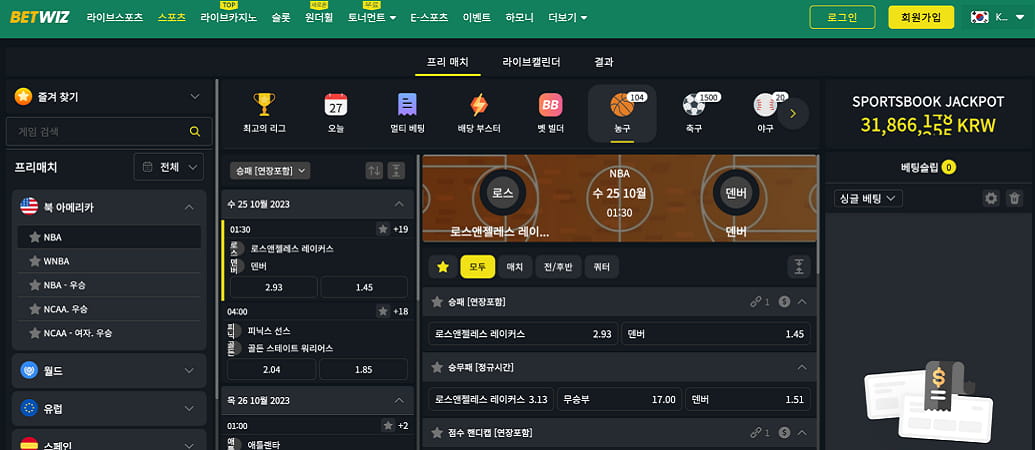
Task: Click the betslip settings gear icon
Action: (x=991, y=198)
